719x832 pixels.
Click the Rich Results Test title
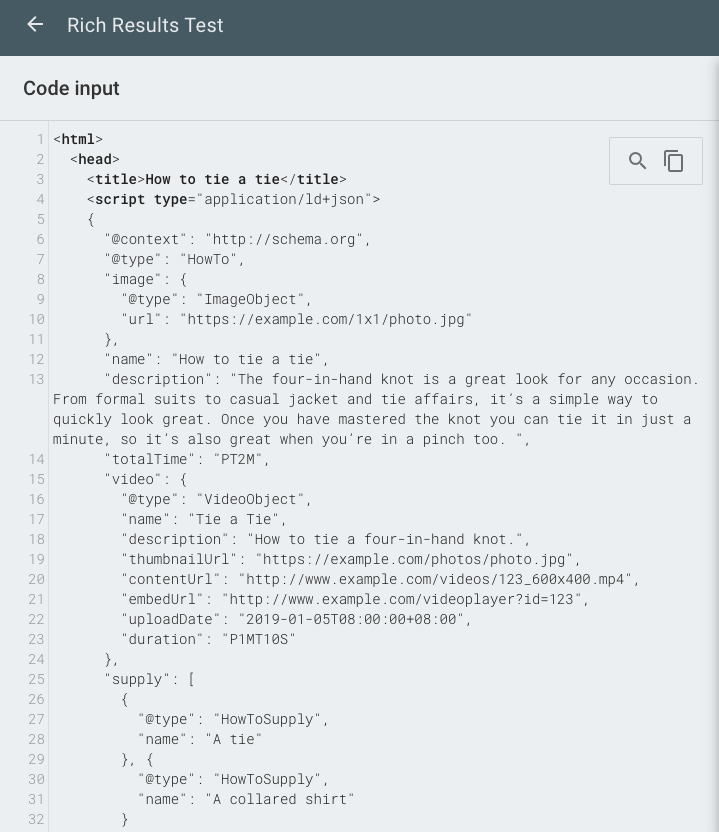(x=145, y=25)
